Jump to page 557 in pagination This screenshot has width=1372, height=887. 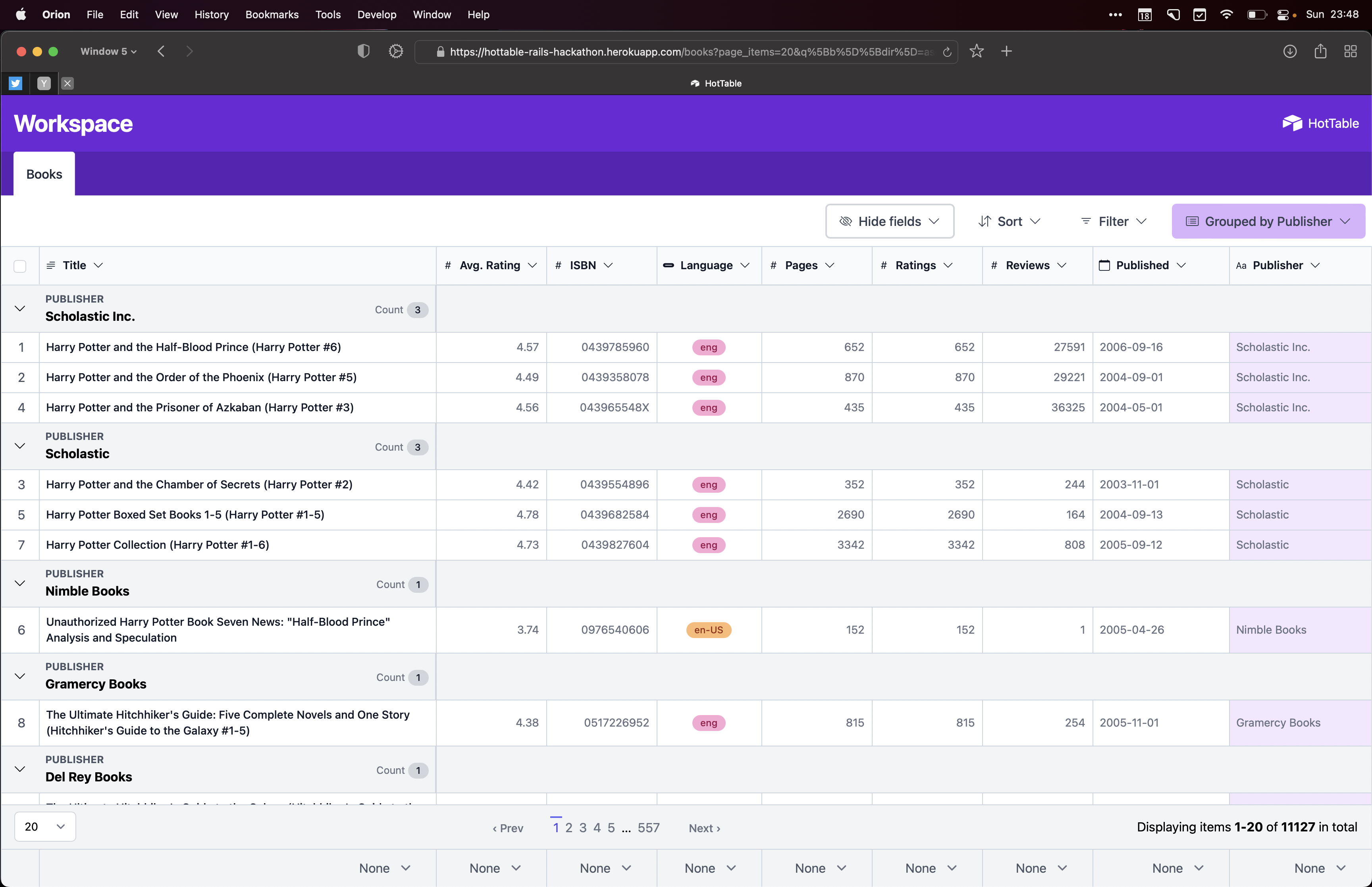coord(648,828)
